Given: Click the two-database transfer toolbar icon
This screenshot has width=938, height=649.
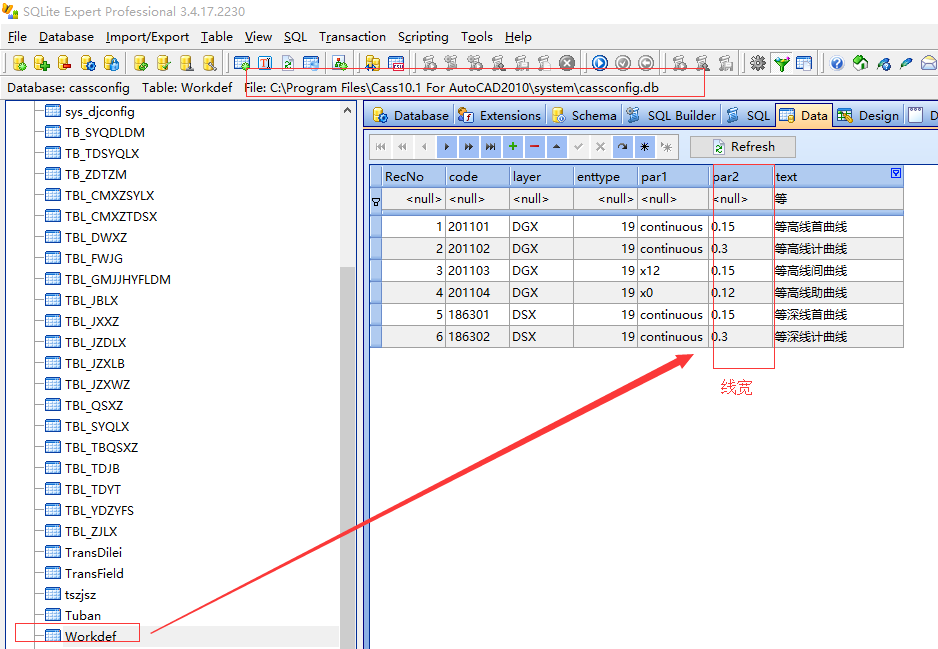Looking at the screenshot, I should [373, 63].
